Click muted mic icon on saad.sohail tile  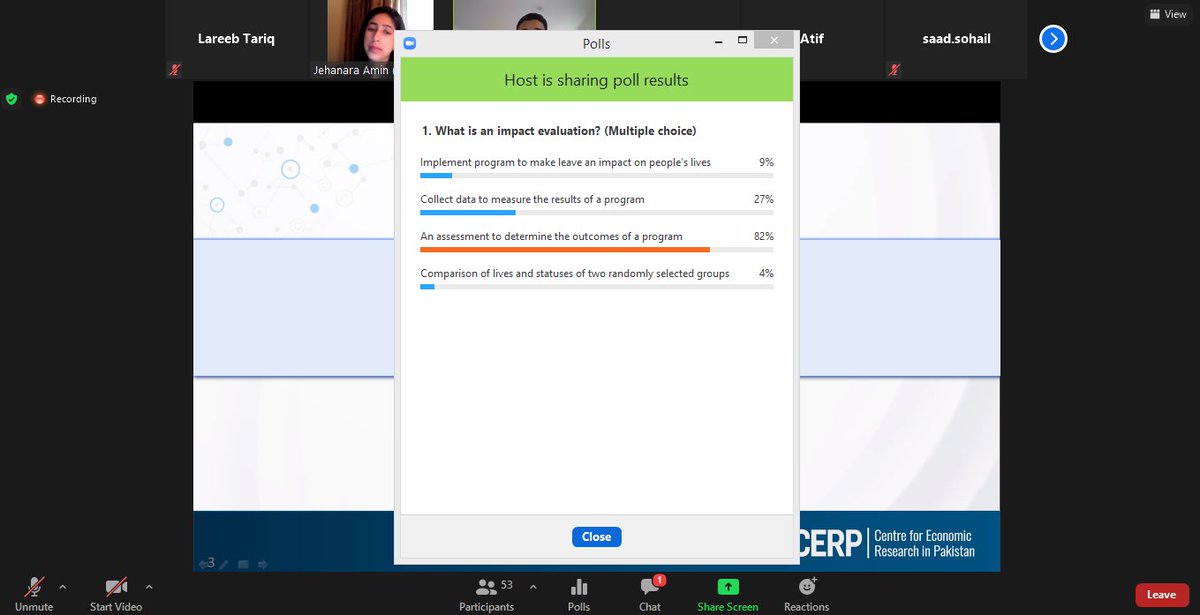tap(894, 70)
